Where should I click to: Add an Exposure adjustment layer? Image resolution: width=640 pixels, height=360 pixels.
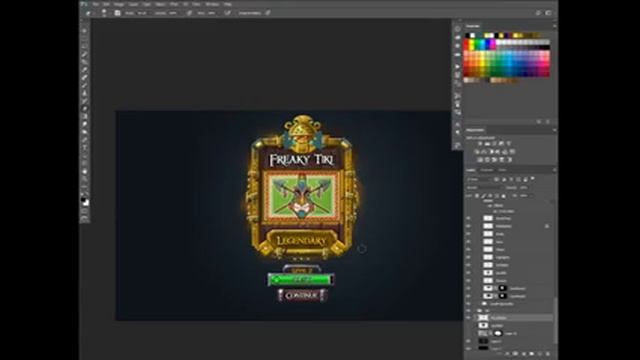[x=502, y=144]
